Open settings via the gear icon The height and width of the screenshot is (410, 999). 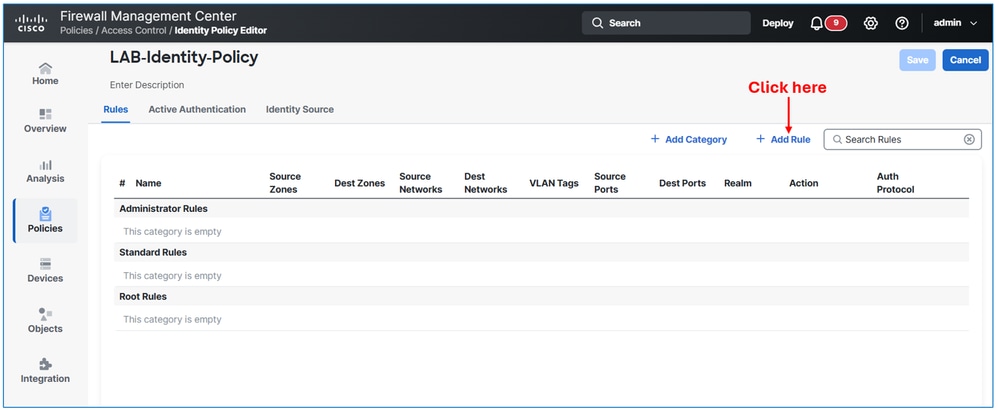[x=870, y=23]
